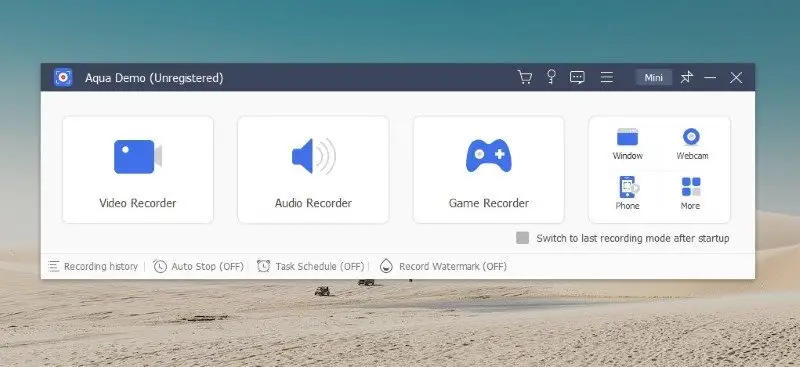Click the Aqua Demo app logo
The width and height of the screenshot is (800, 367).
[63, 78]
